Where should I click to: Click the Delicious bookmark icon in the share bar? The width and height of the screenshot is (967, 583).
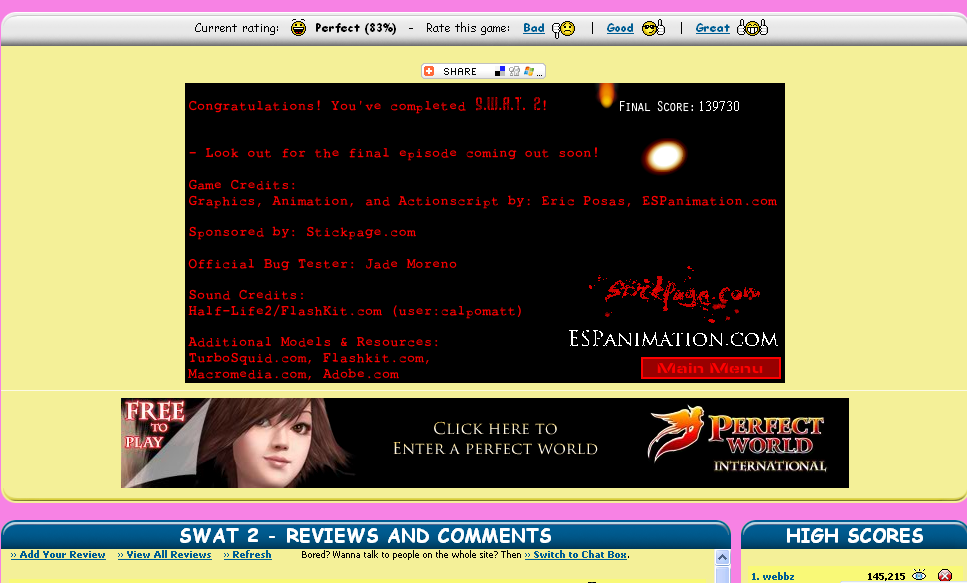coord(501,71)
